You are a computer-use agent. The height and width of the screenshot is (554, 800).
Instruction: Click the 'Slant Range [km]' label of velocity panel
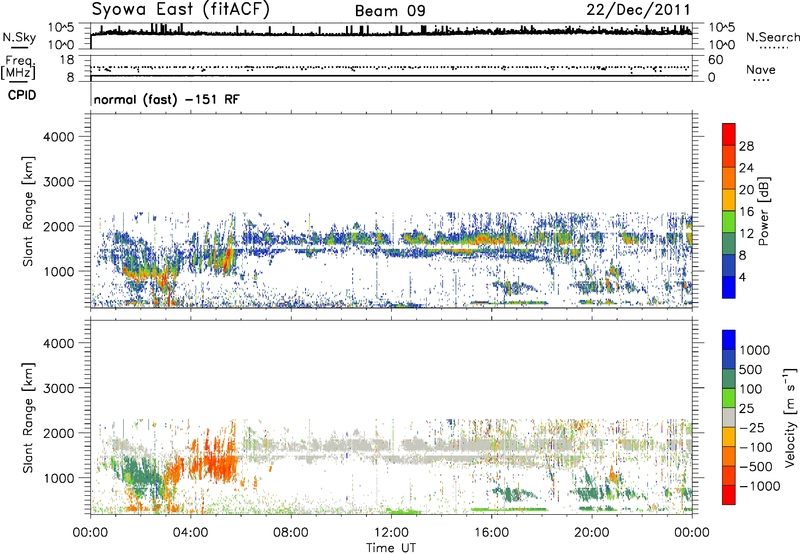(28, 418)
